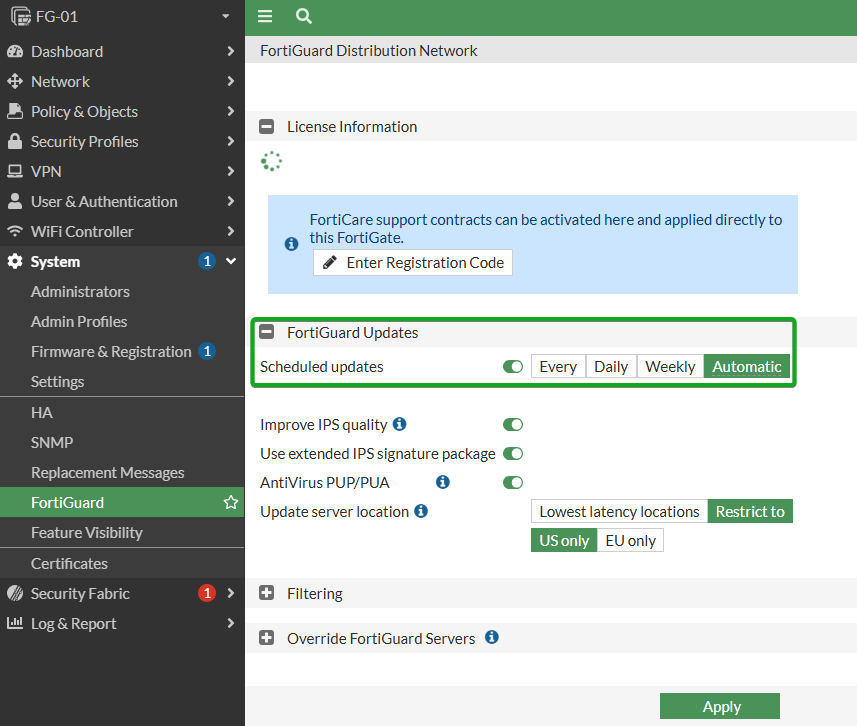Expand Policy & Objects chevron
Image resolution: width=857 pixels, height=726 pixels.
pyautogui.click(x=231, y=112)
